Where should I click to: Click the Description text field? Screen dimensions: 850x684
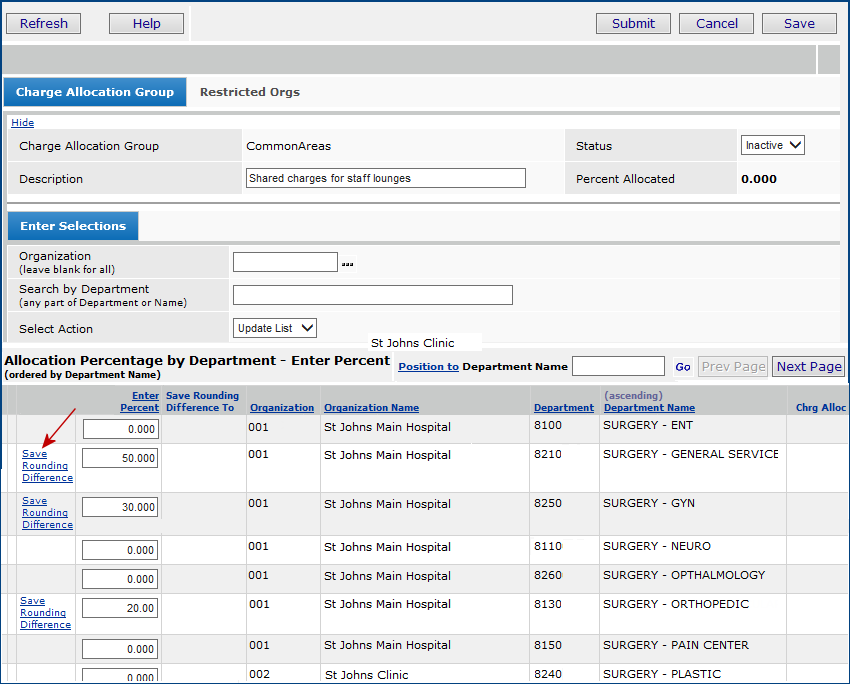coord(385,179)
